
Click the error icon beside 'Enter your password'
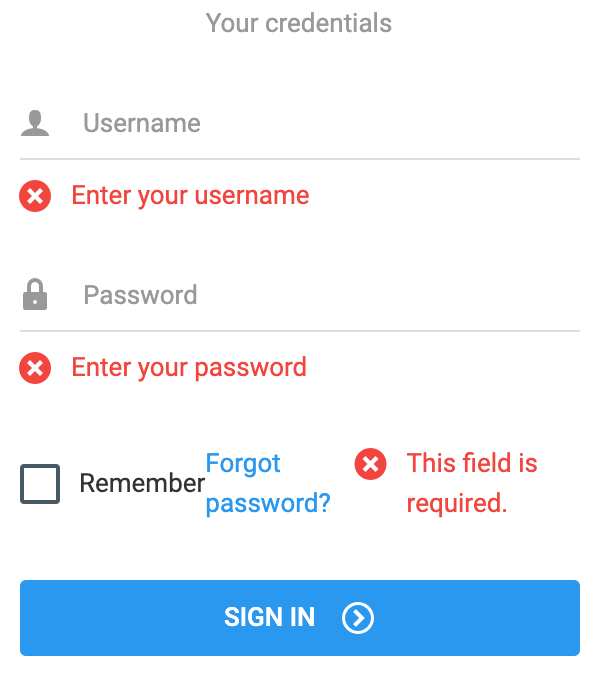(35, 368)
